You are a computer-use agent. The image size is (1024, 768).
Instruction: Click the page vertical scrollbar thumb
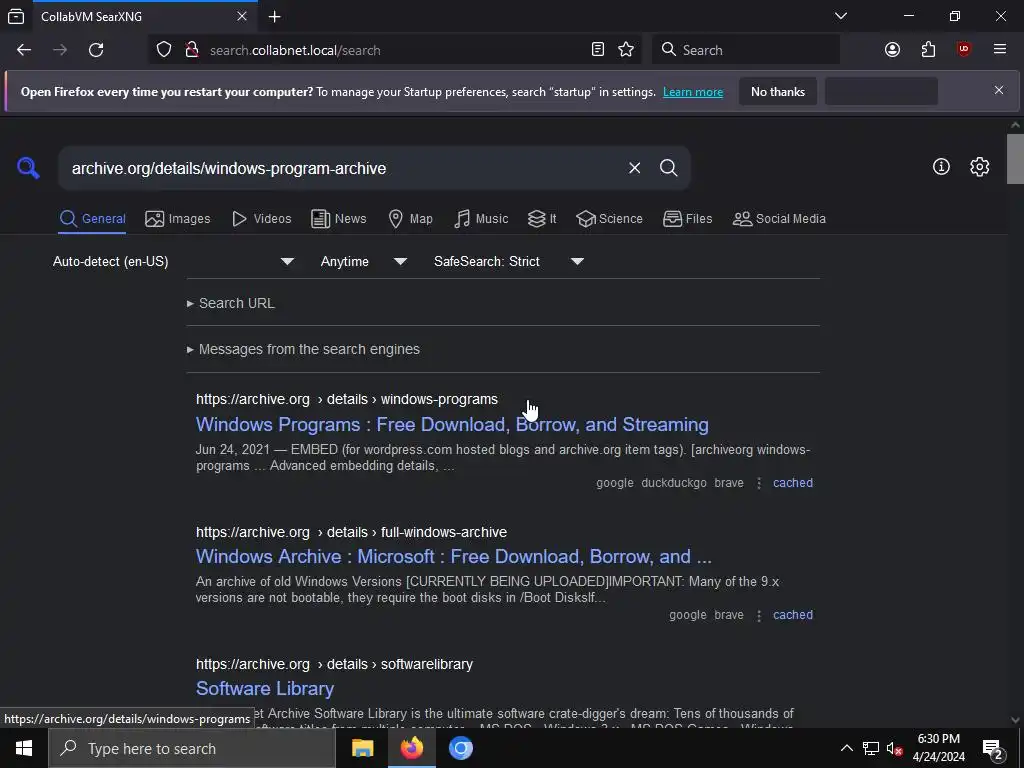point(1015,159)
